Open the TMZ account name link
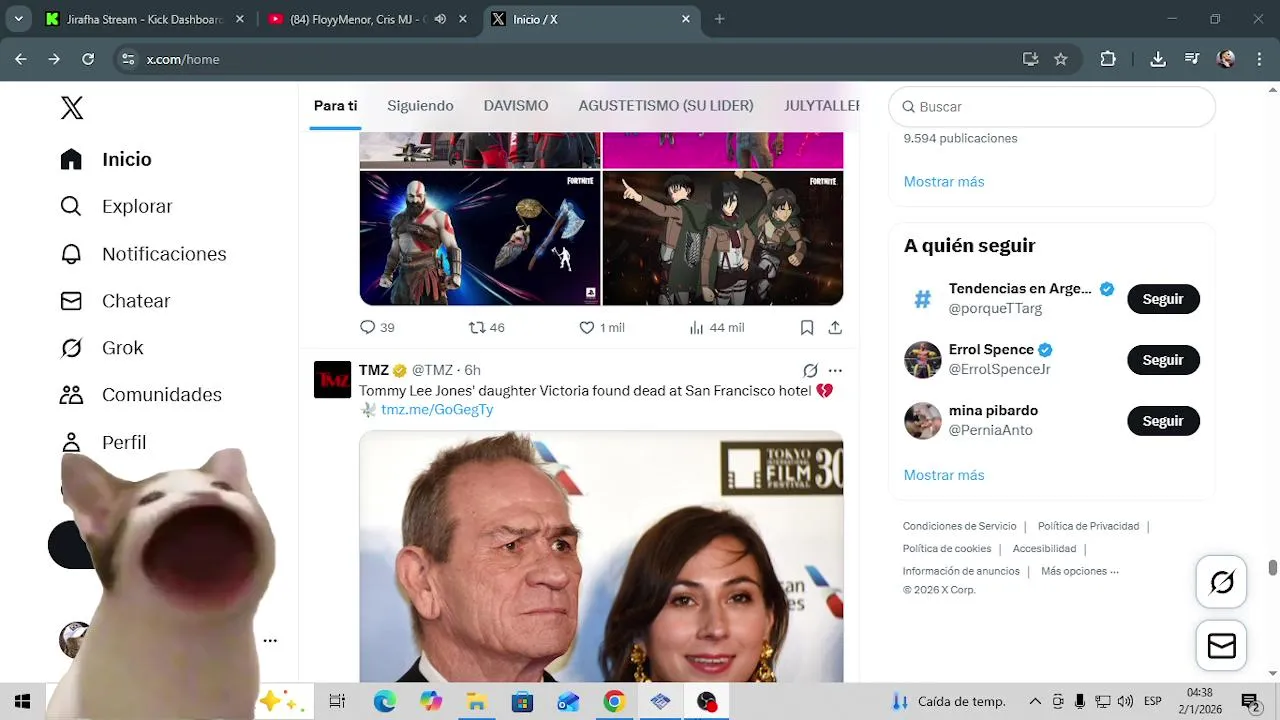The width and height of the screenshot is (1280, 720). (374, 370)
